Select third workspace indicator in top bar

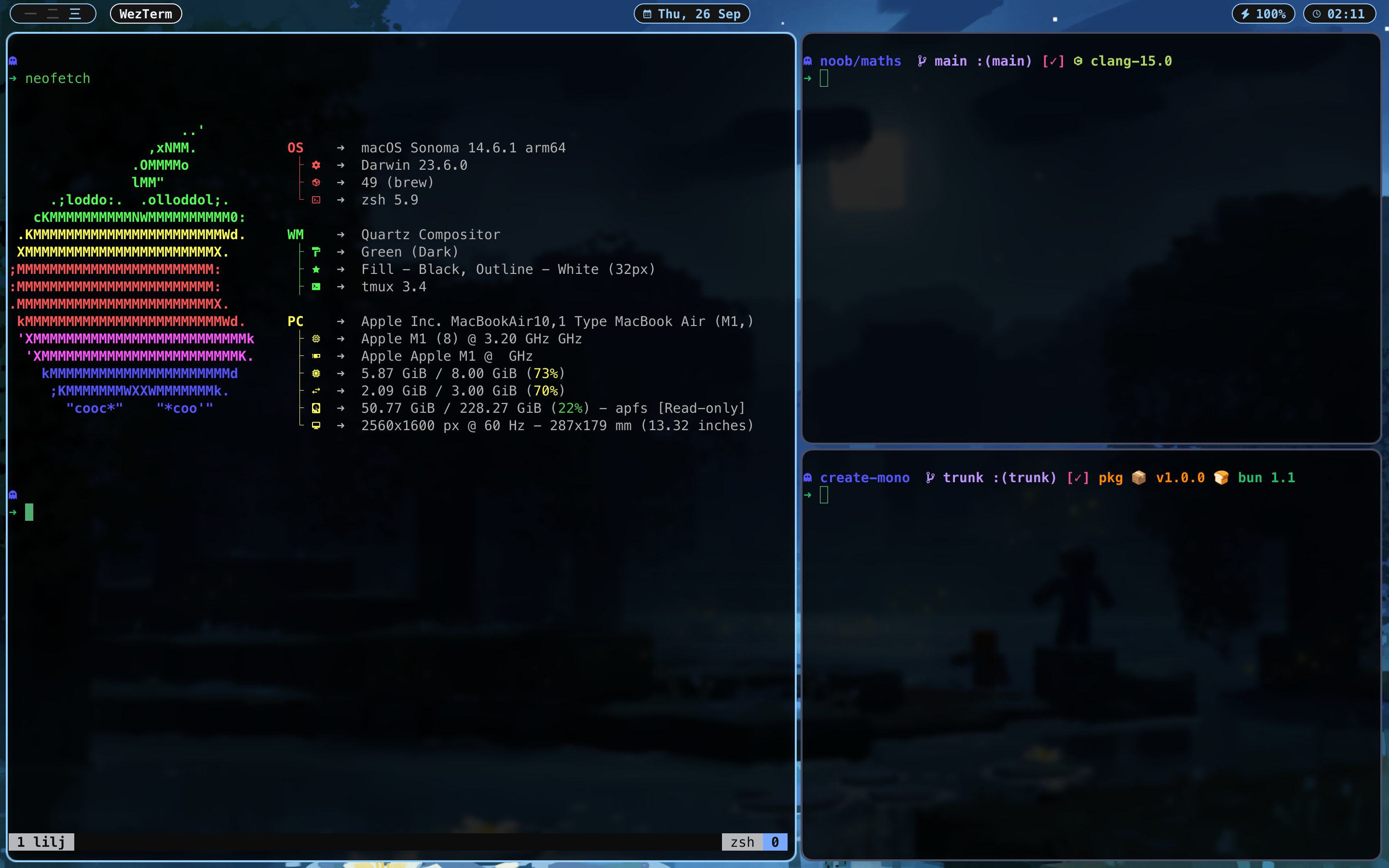(x=75, y=14)
